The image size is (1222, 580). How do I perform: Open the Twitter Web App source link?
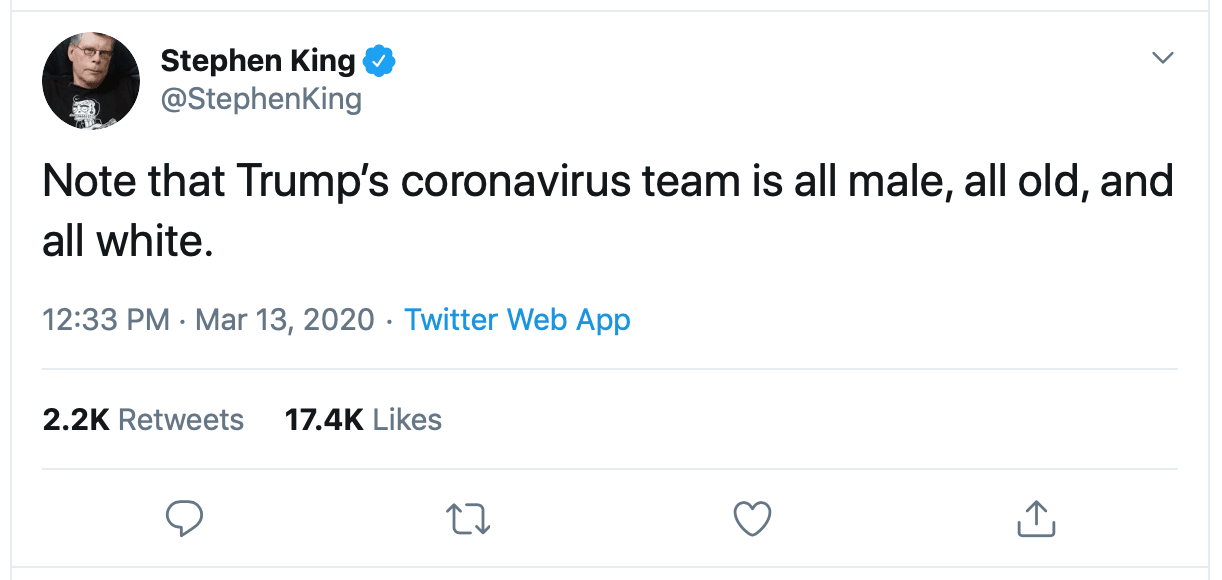[x=517, y=320]
